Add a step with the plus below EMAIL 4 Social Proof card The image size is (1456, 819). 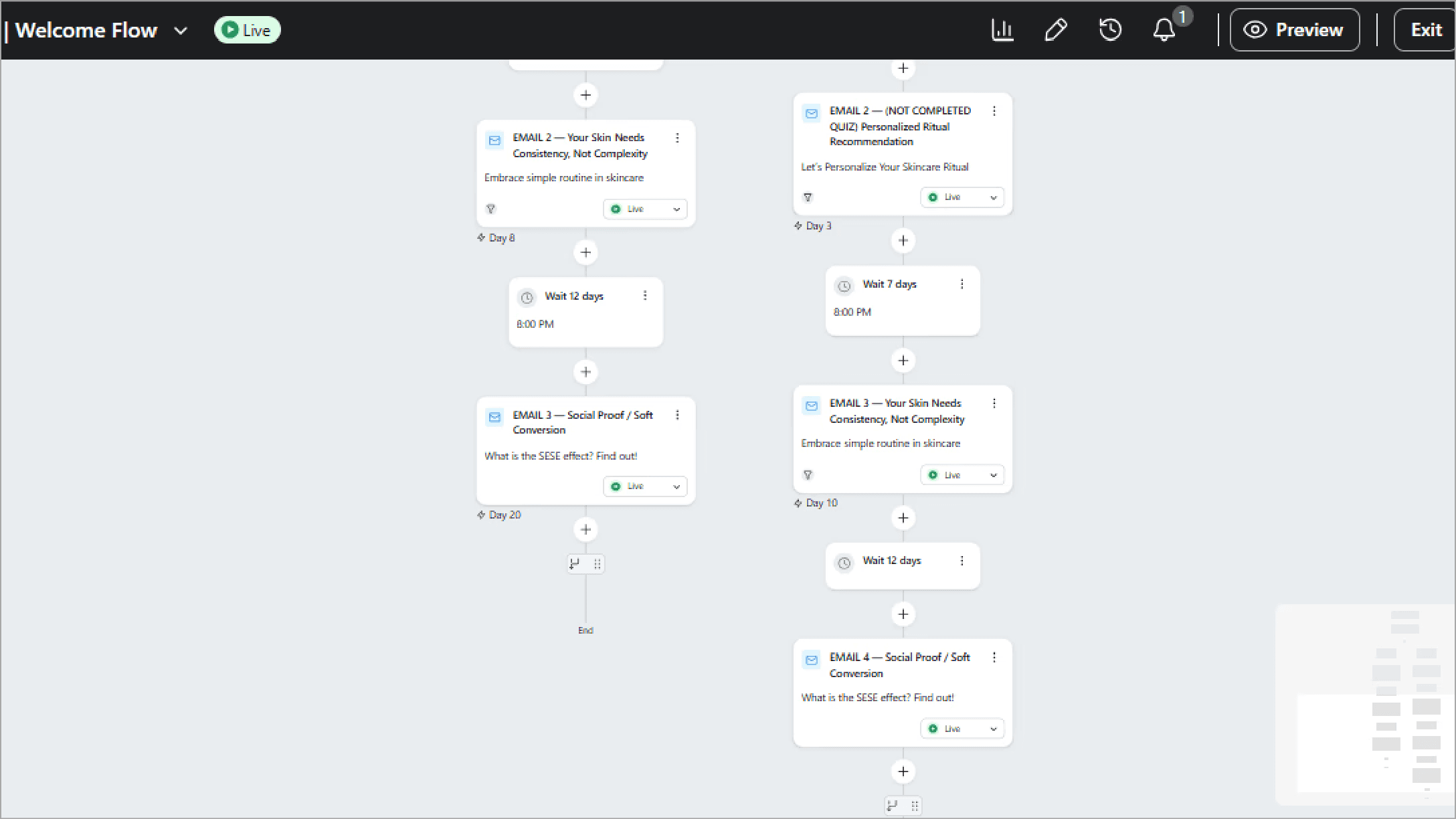903,771
